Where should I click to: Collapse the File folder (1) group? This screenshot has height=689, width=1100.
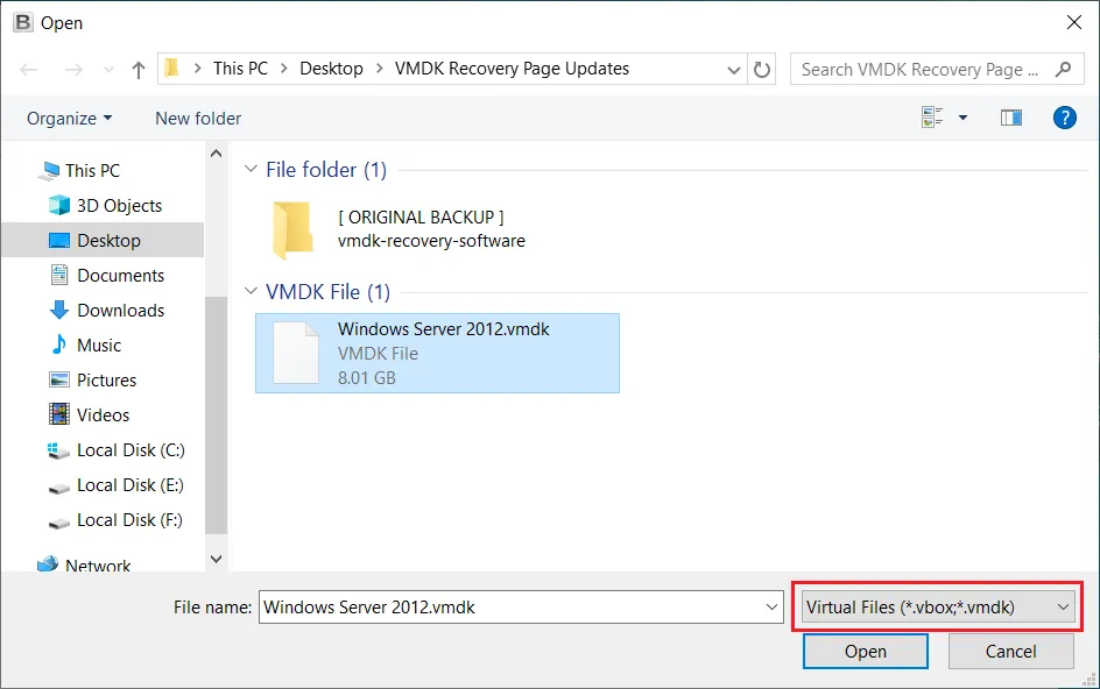pyautogui.click(x=251, y=169)
